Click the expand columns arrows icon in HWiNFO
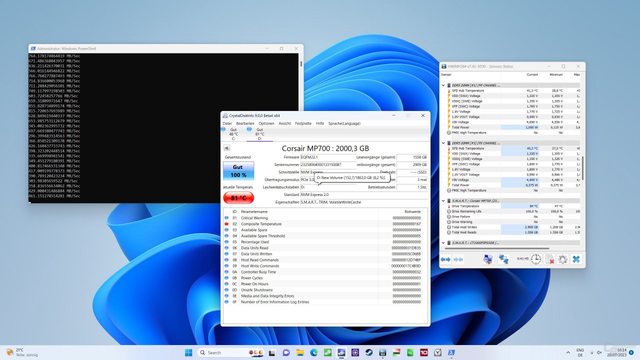The width and height of the screenshot is (640, 360). [x=445, y=259]
